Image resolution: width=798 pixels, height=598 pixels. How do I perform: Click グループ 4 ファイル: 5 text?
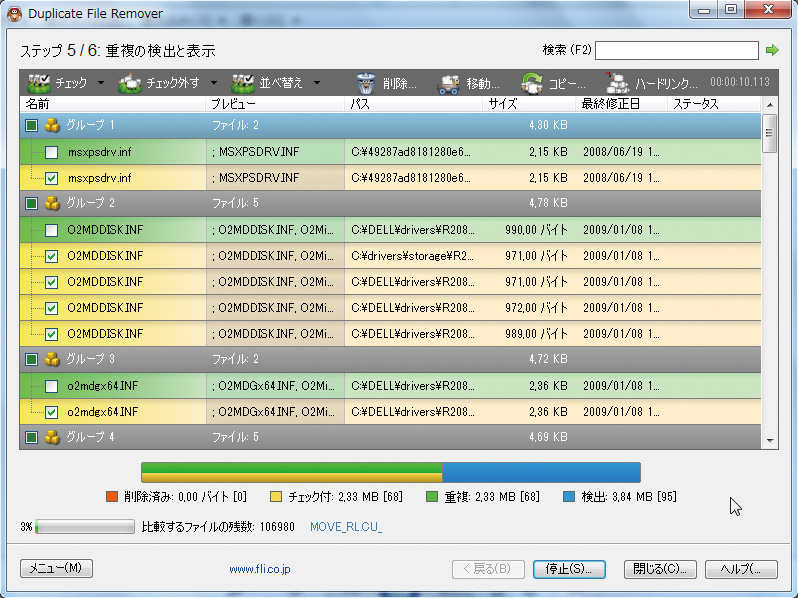235,437
